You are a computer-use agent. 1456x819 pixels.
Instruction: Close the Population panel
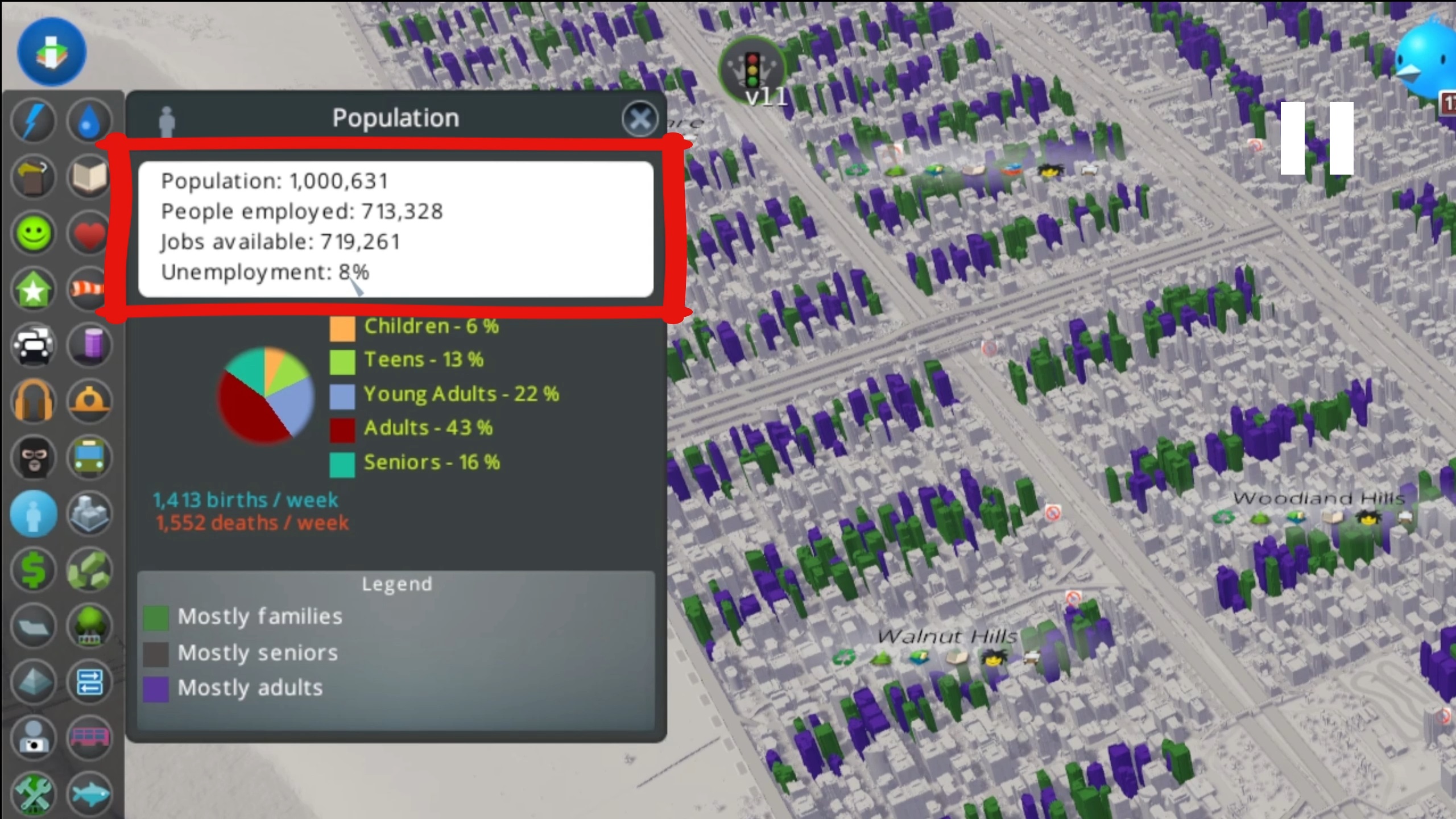pyautogui.click(x=640, y=119)
